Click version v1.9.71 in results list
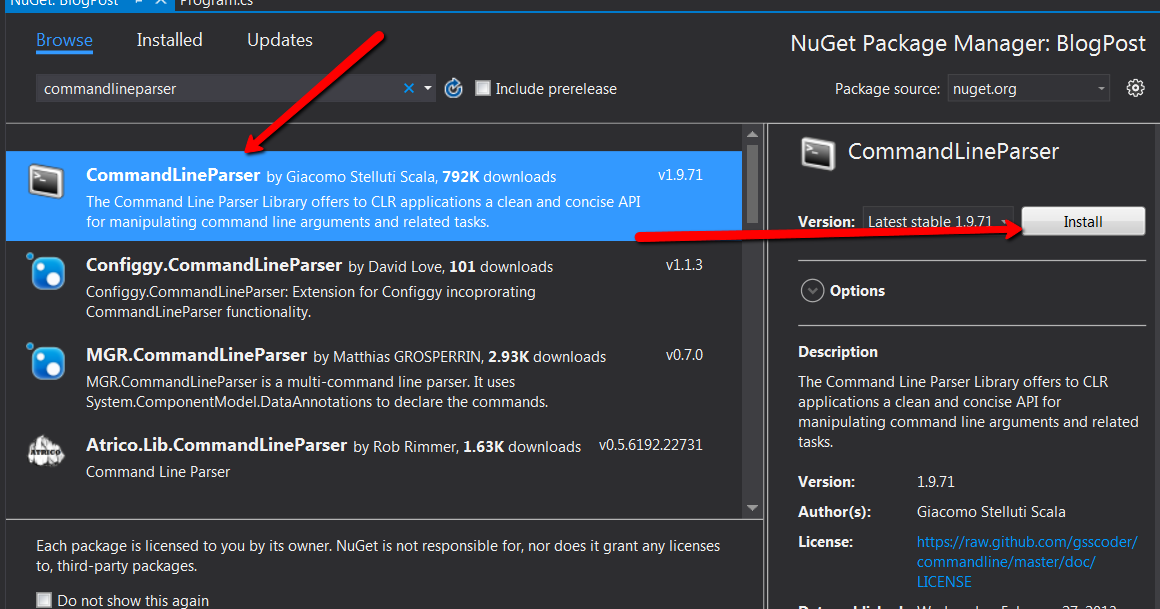The height and width of the screenshot is (609, 1160). [x=680, y=175]
